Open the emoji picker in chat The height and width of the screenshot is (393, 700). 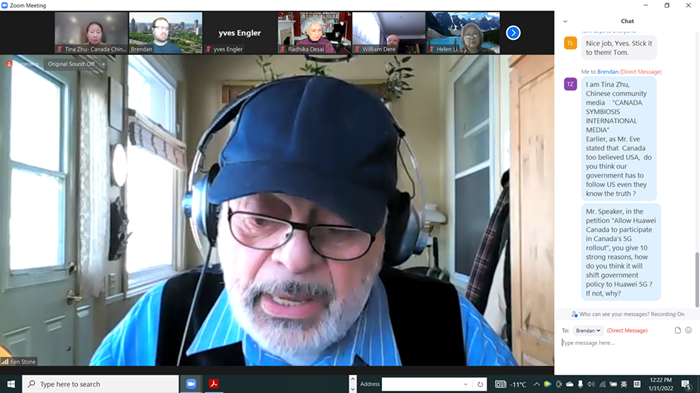pyautogui.click(x=688, y=330)
